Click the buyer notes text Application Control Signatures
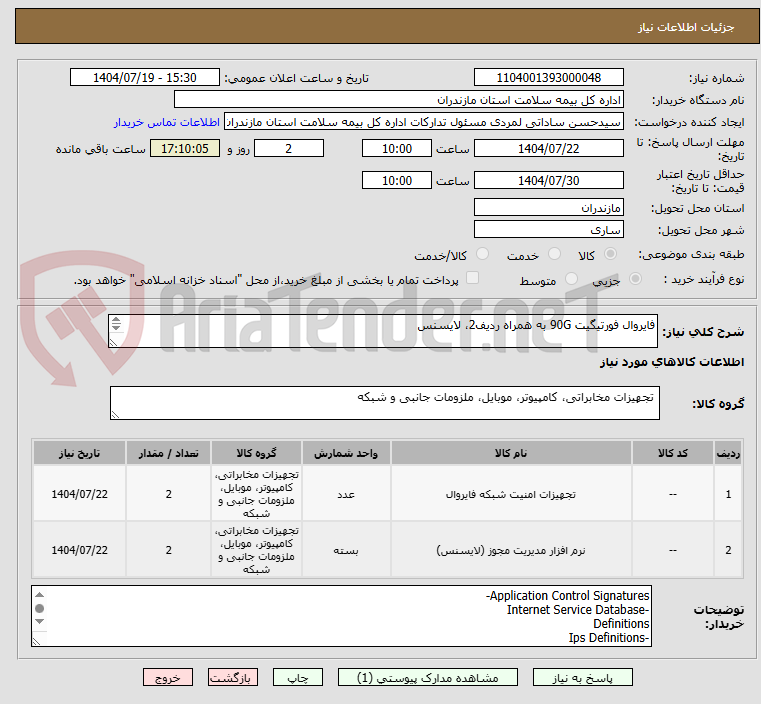Image resolution: width=761 pixels, height=704 pixels. 568,596
